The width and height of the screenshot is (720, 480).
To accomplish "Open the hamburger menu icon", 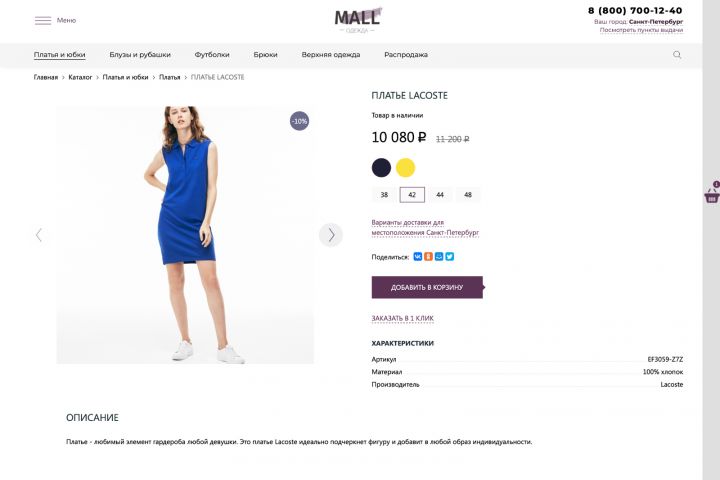I will pos(42,20).
